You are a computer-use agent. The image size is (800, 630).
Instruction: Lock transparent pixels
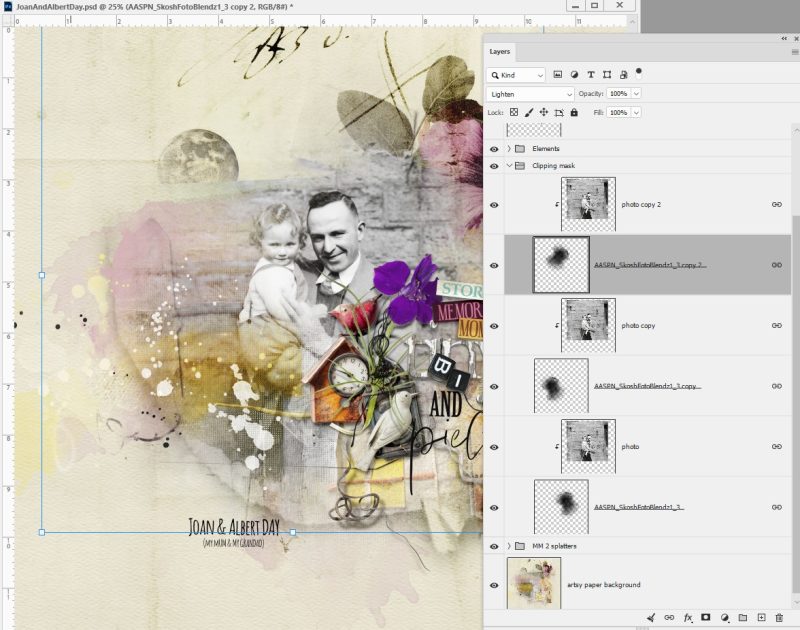(x=514, y=112)
